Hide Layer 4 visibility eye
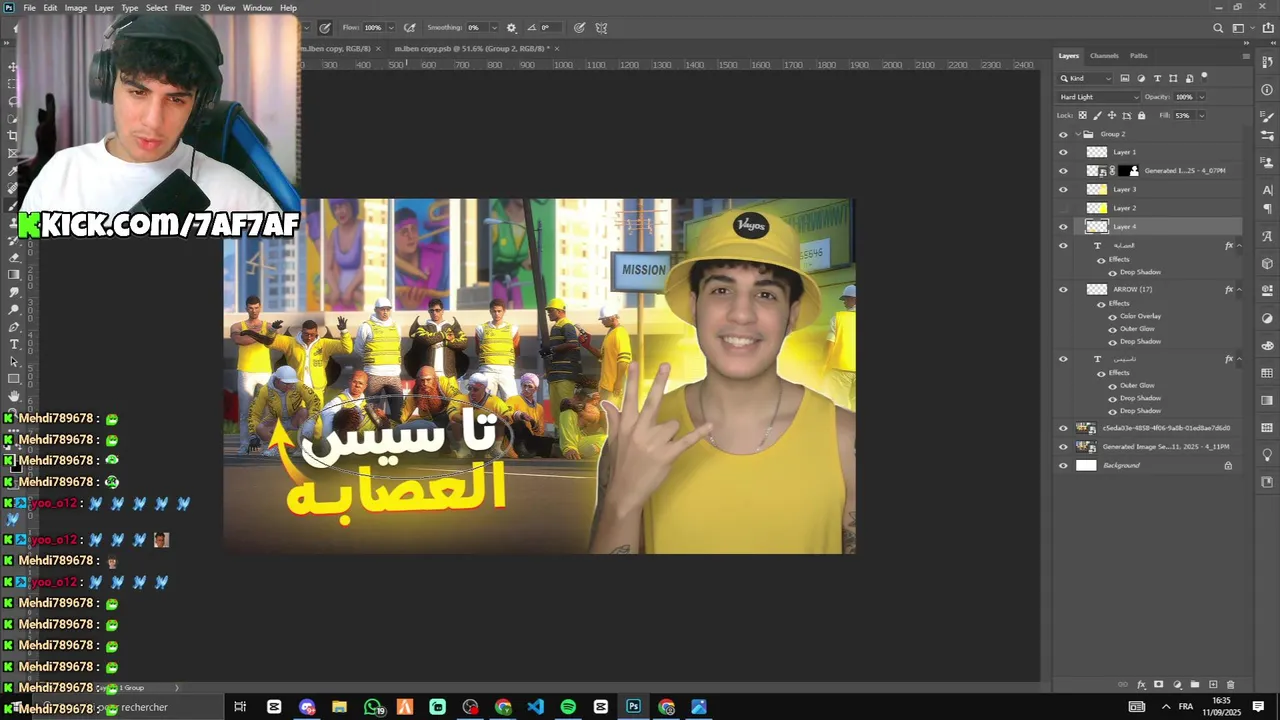Viewport: 1280px width, 720px height. [1063, 227]
